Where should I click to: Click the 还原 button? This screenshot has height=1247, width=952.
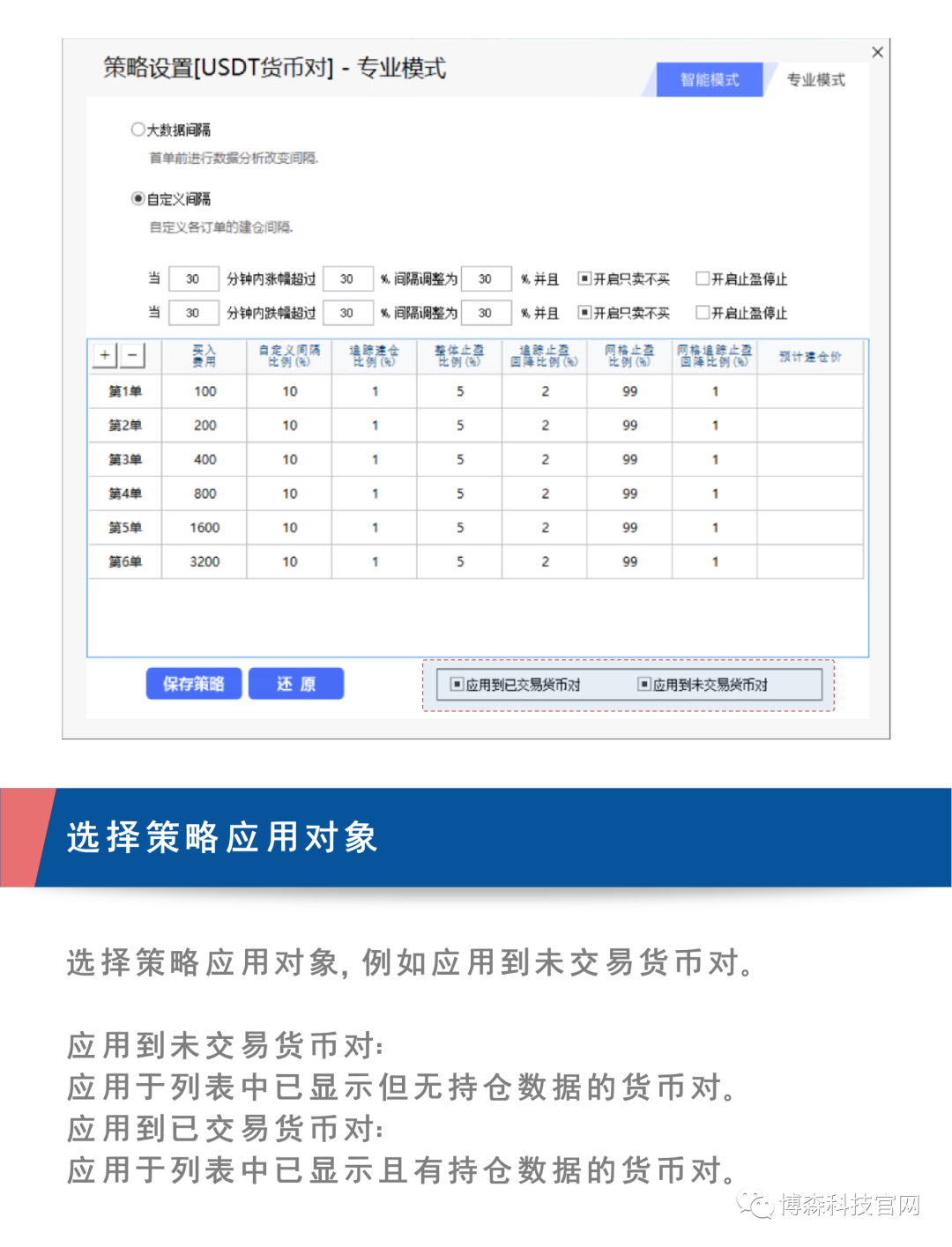point(296,684)
